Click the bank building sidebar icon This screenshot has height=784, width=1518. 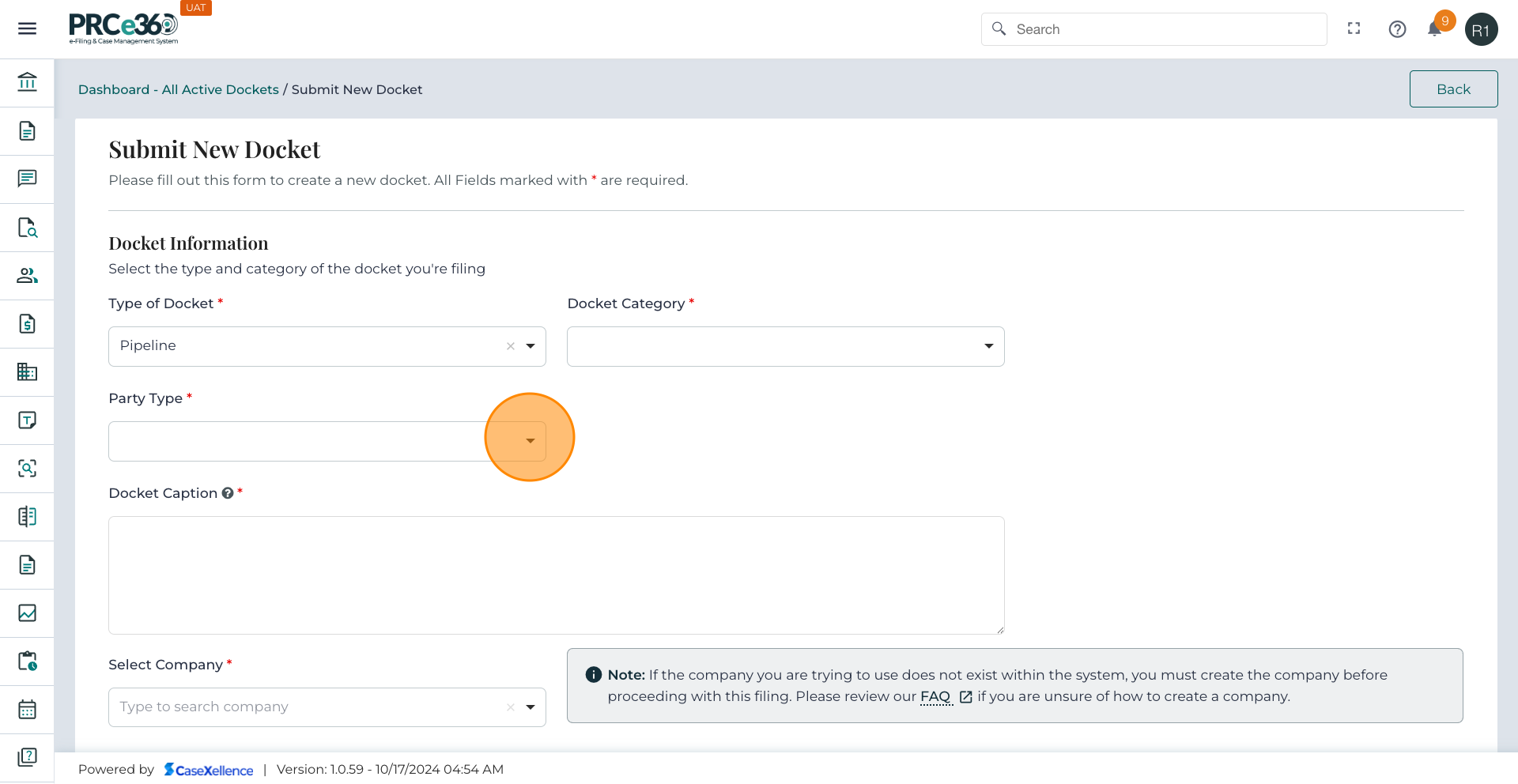pyautogui.click(x=27, y=82)
